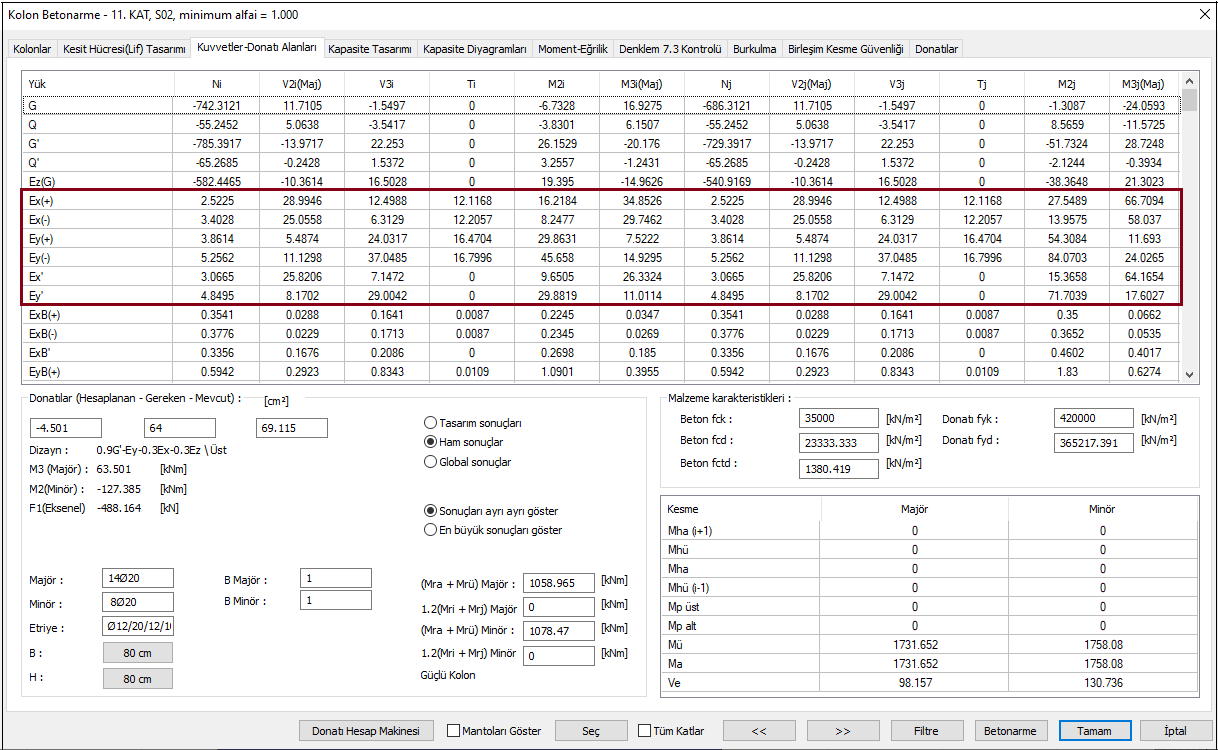Open the Filtre button

pyautogui.click(x=927, y=731)
